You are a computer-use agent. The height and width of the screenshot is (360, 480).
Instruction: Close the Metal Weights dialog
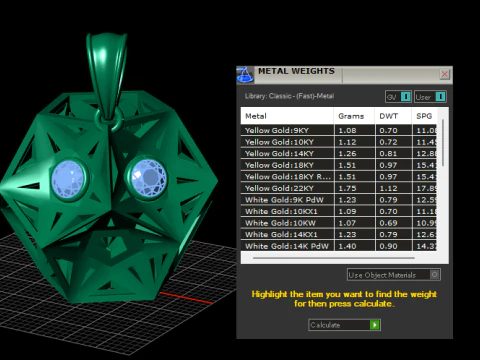444,74
